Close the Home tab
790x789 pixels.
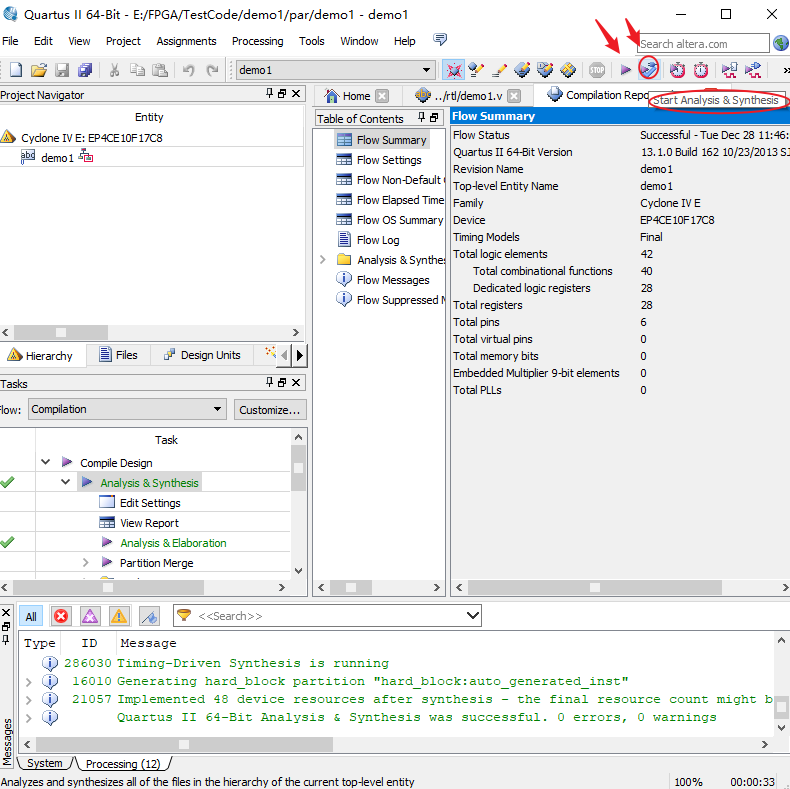click(x=382, y=96)
